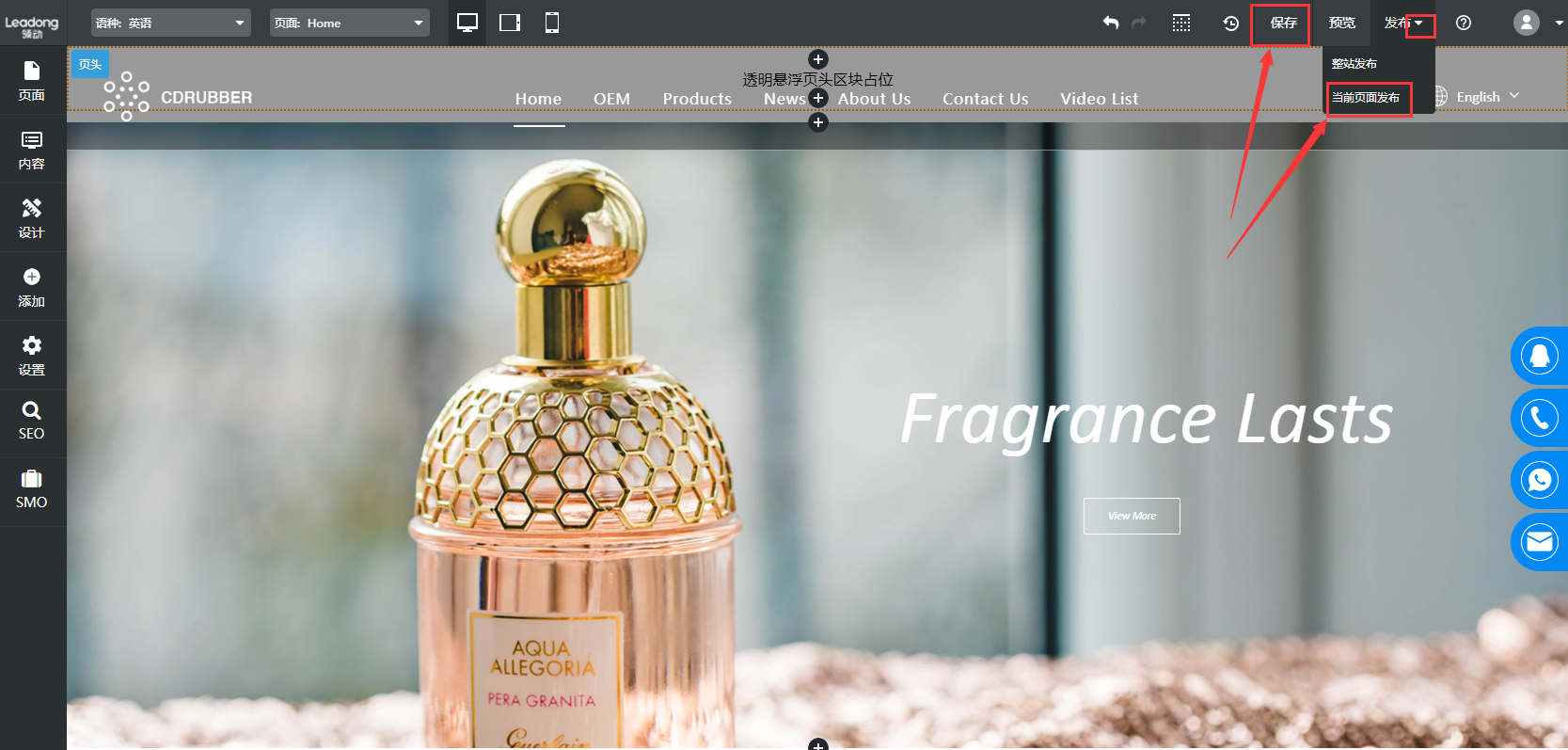Screen dimensions: 1568x750
Task: Switch to mobile phone preview mode
Action: (552, 23)
